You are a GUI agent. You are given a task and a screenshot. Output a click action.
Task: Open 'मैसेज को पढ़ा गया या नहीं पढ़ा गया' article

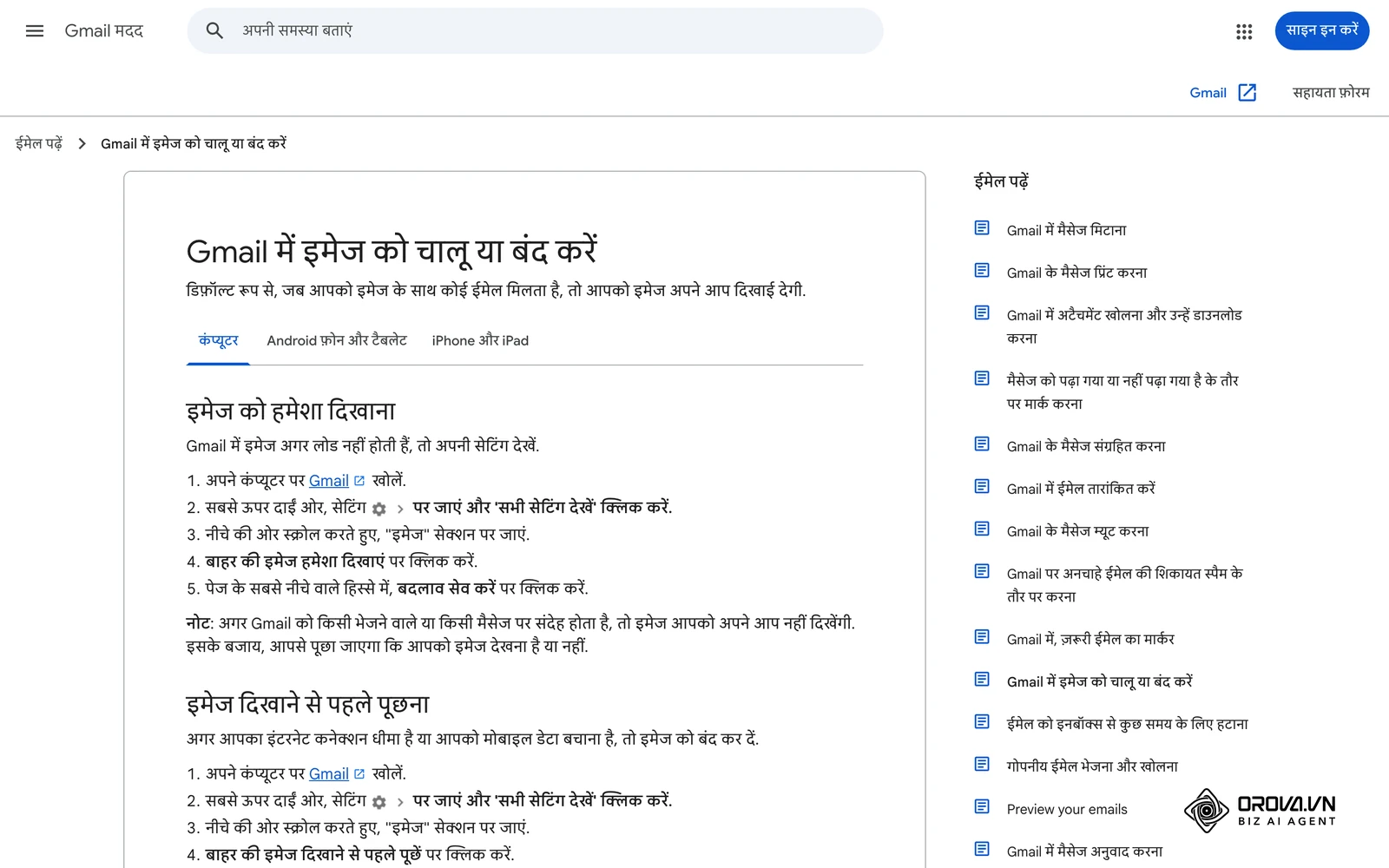coord(1122,391)
